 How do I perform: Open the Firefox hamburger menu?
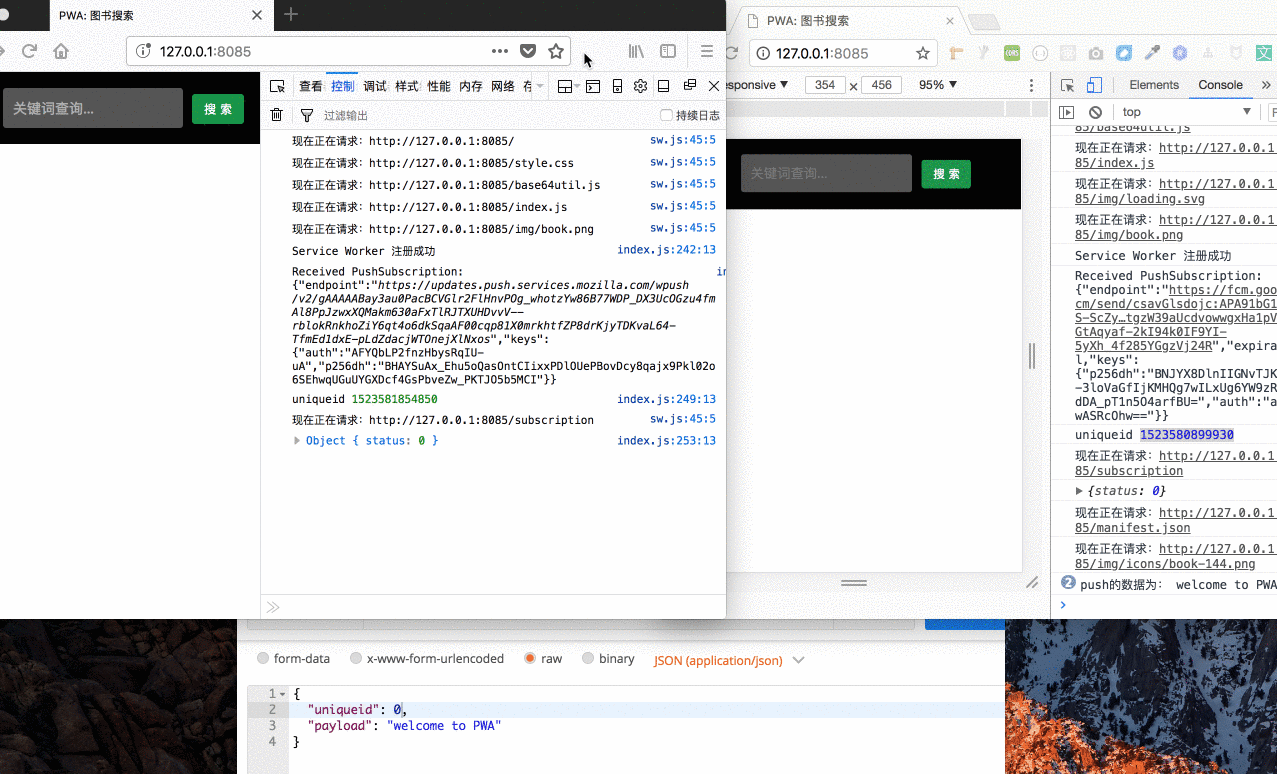[x=707, y=52]
